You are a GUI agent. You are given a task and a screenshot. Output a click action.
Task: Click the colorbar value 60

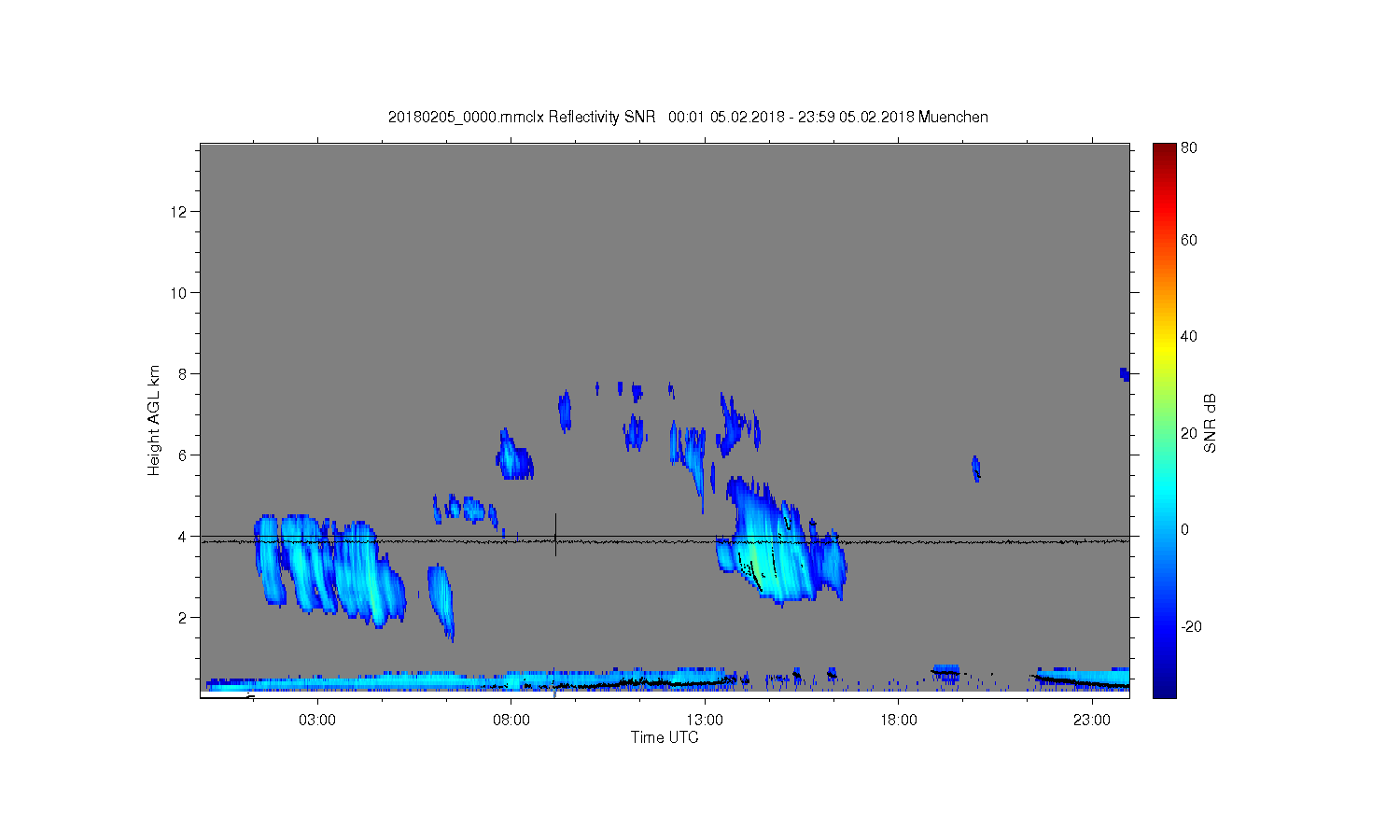click(1189, 240)
